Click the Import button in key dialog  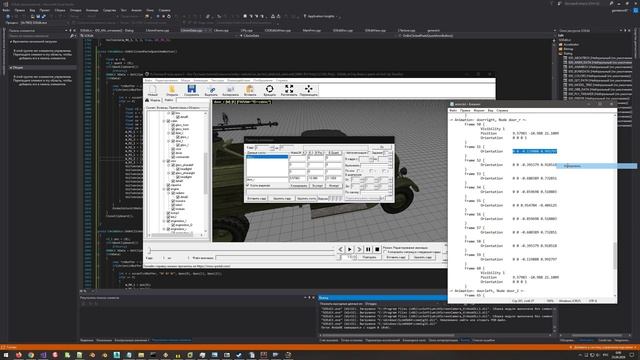pos(333,186)
